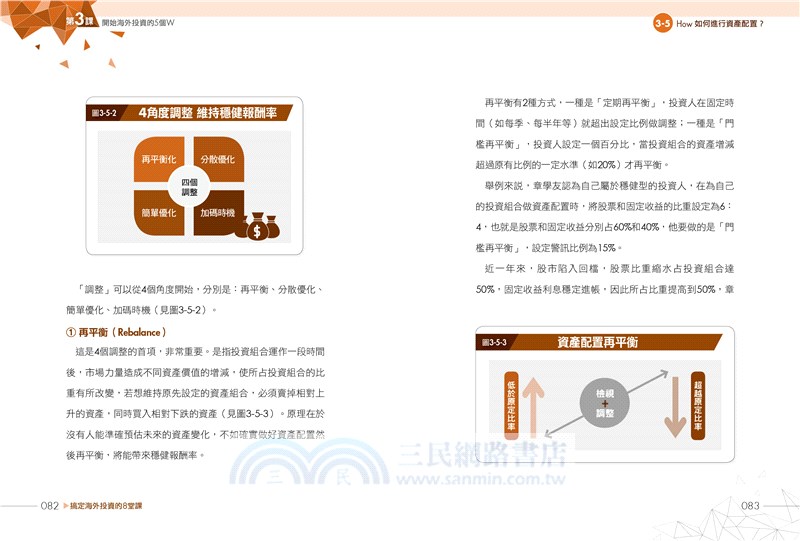Click the line starting 這是4個調整的首項
The image size is (800, 541).
[x=200, y=352]
